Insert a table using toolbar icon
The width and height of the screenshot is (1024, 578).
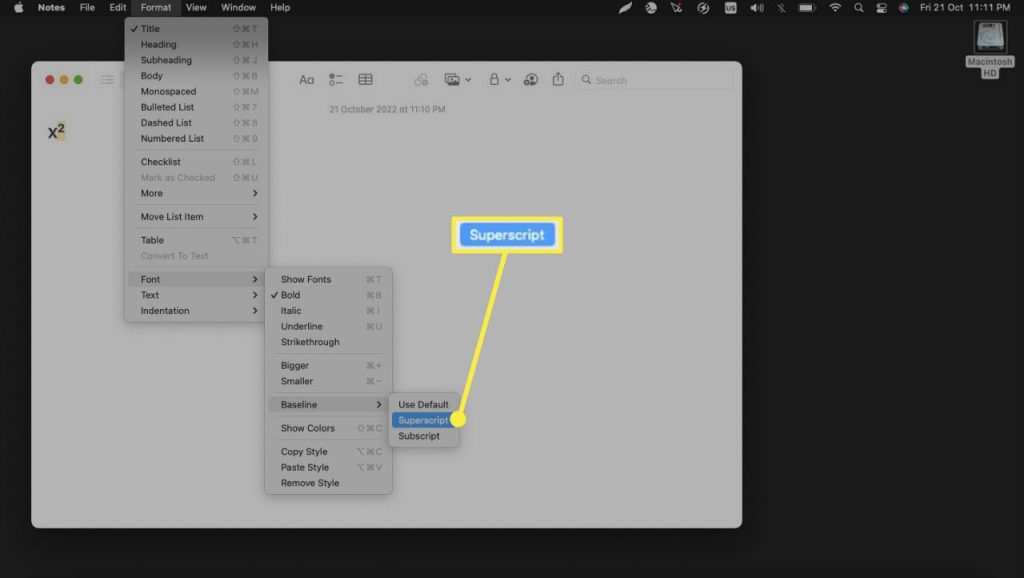365,80
